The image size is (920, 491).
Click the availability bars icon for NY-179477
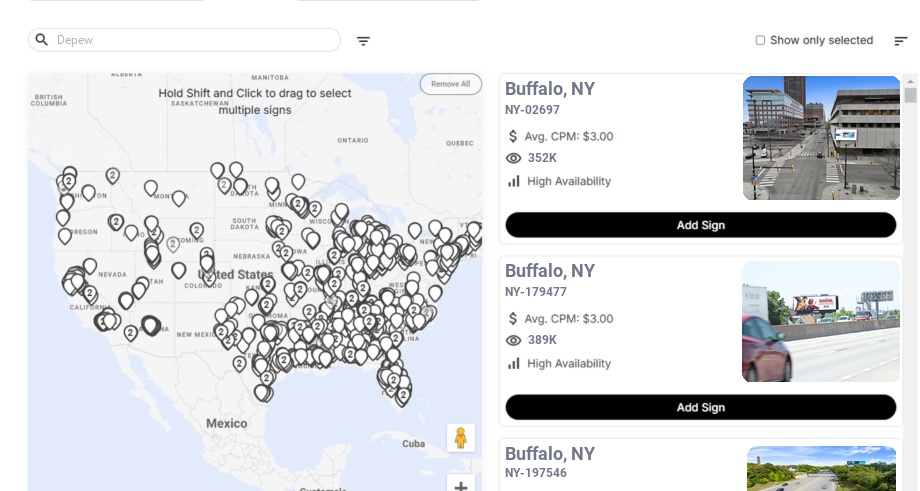click(514, 363)
